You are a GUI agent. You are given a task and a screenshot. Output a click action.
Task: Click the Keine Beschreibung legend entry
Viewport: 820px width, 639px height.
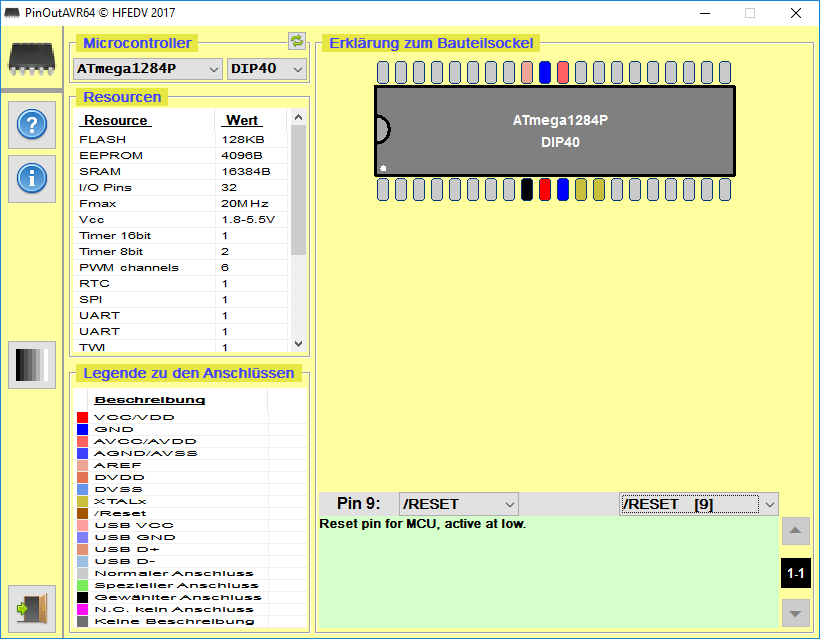pos(174,622)
